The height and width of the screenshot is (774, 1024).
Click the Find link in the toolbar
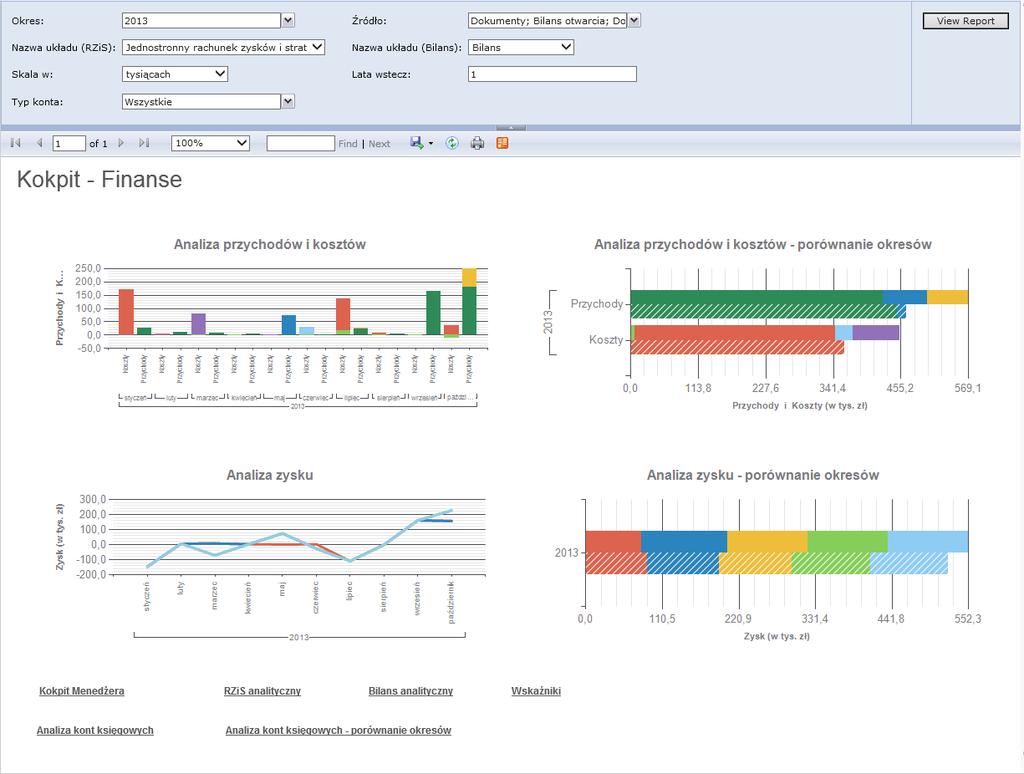click(347, 144)
